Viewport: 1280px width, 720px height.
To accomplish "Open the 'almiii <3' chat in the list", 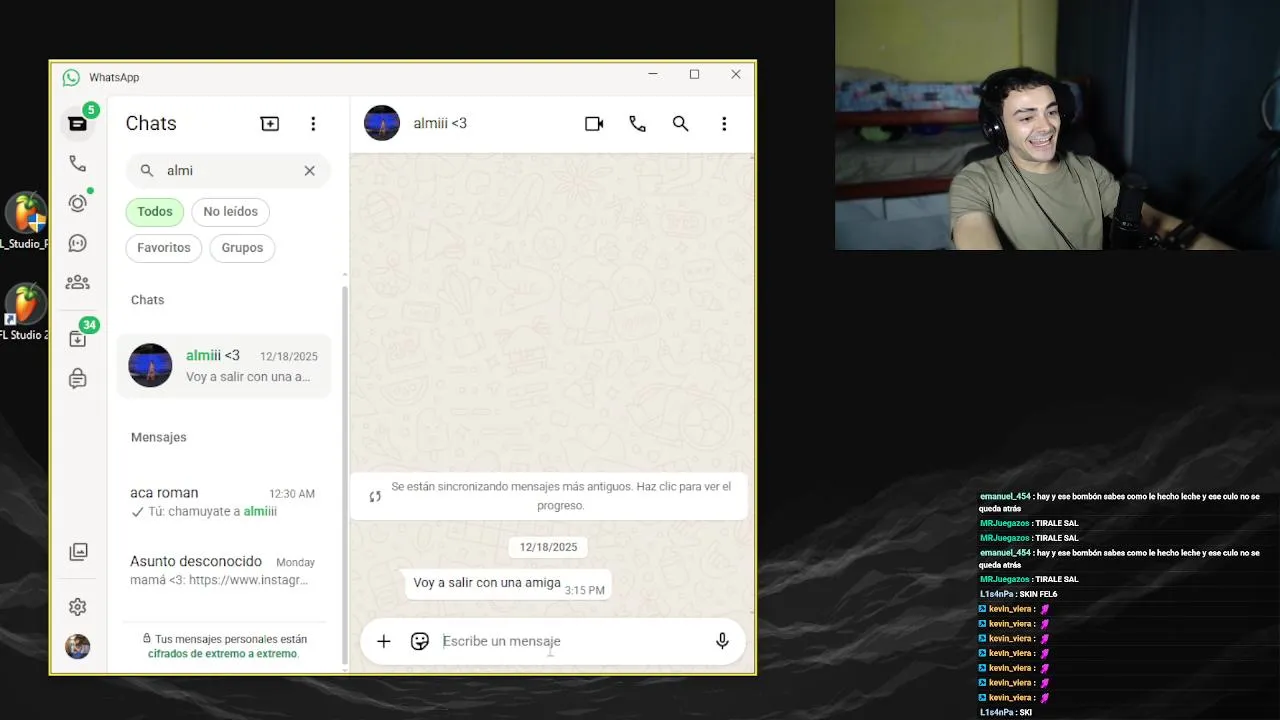I will 224,366.
